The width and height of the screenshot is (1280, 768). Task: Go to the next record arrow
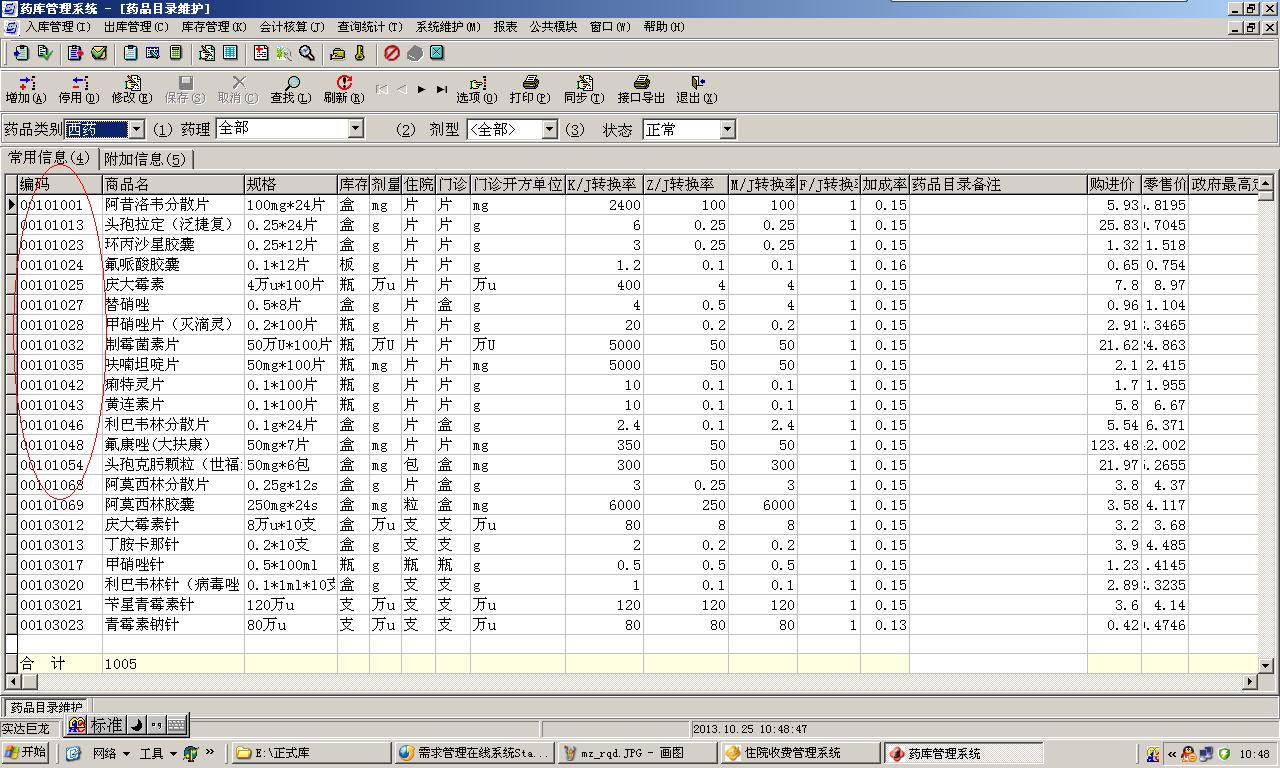tap(422, 89)
